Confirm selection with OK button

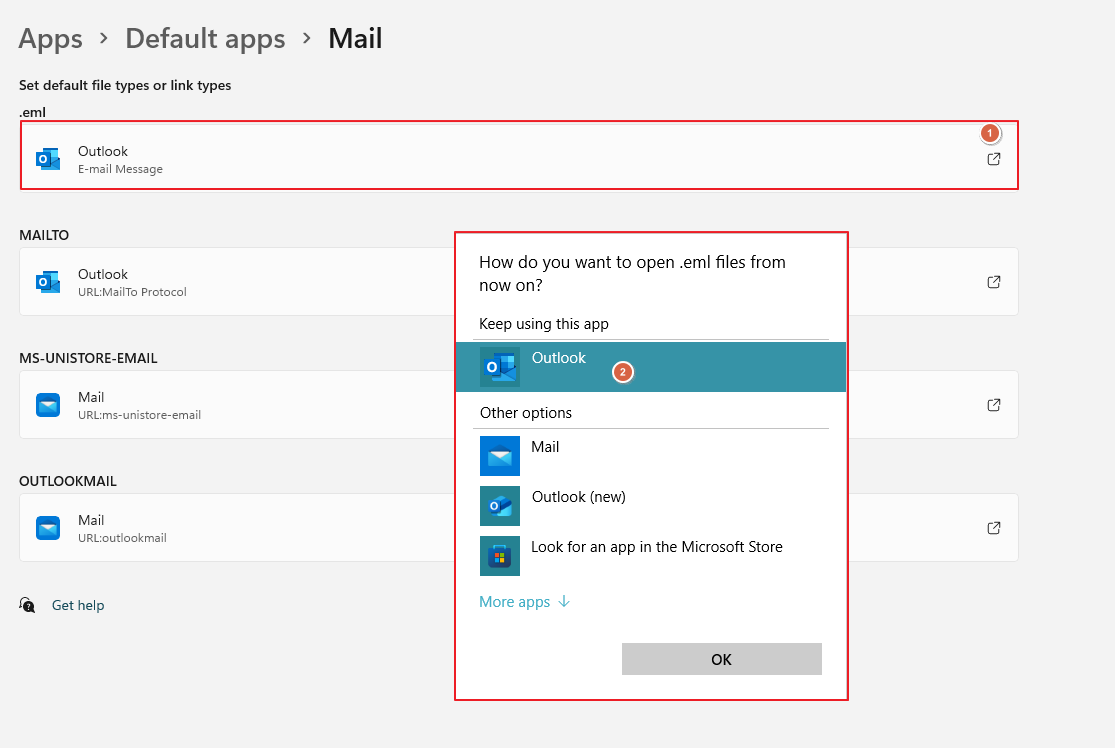point(721,659)
